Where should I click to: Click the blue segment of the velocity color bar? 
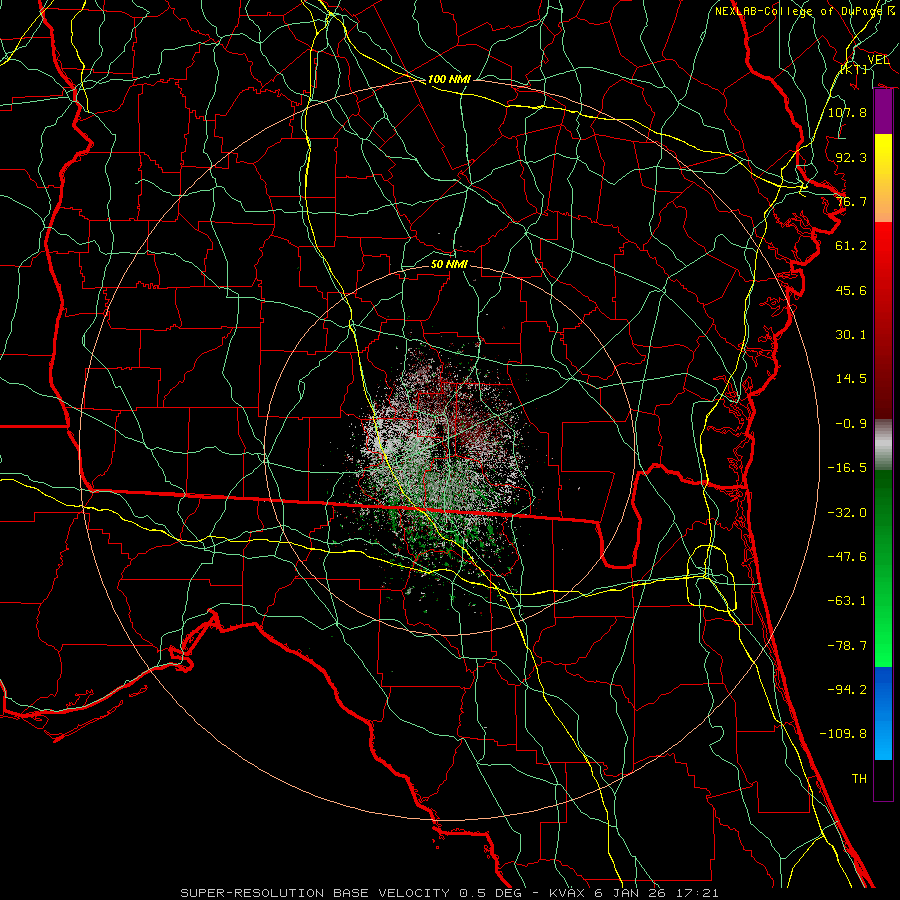(x=883, y=713)
